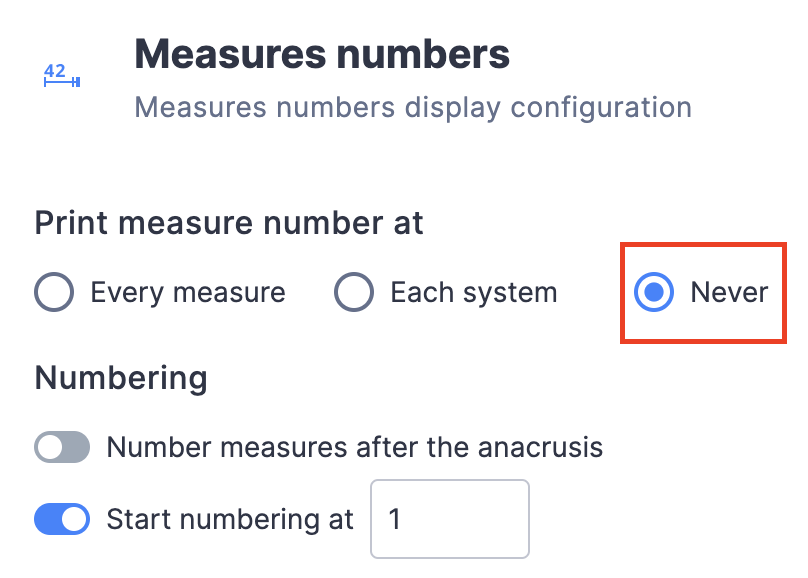The height and width of the screenshot is (578, 808).
Task: Click the blue measure-count glyph in the sidebar
Action: (59, 74)
